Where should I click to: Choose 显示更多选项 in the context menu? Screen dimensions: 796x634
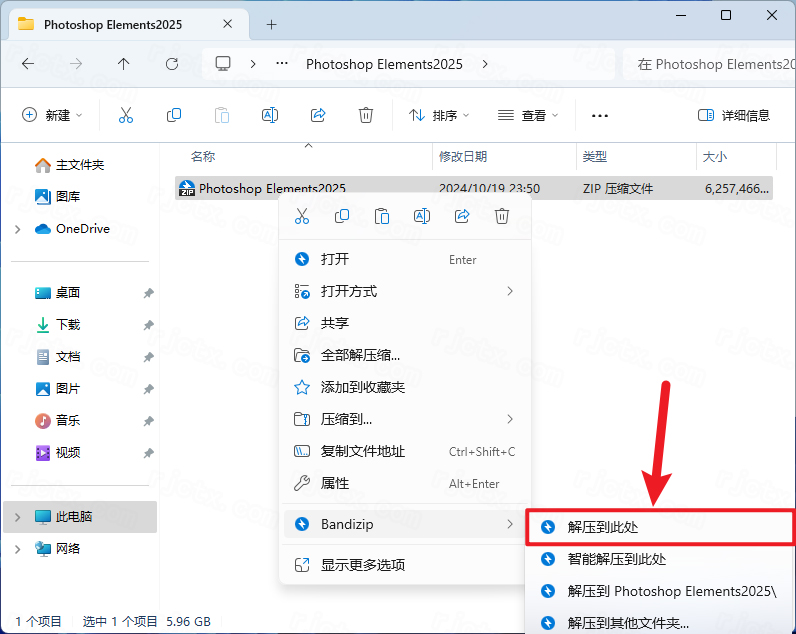[x=405, y=565]
